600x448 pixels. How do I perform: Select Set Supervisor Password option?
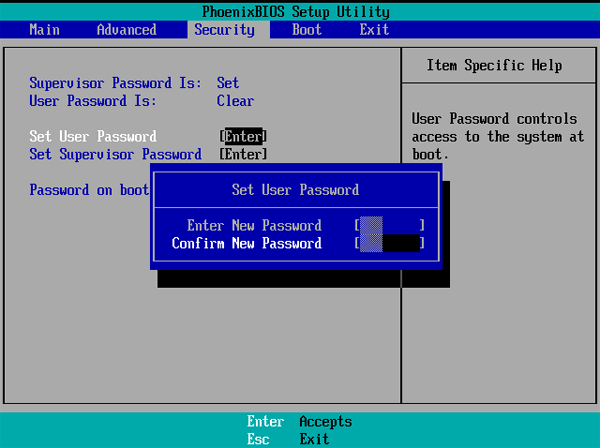pyautogui.click(x=116, y=155)
